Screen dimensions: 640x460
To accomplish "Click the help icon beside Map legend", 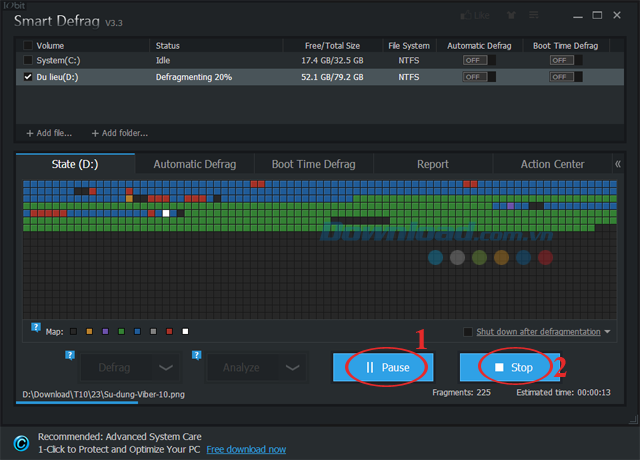I will (36, 327).
